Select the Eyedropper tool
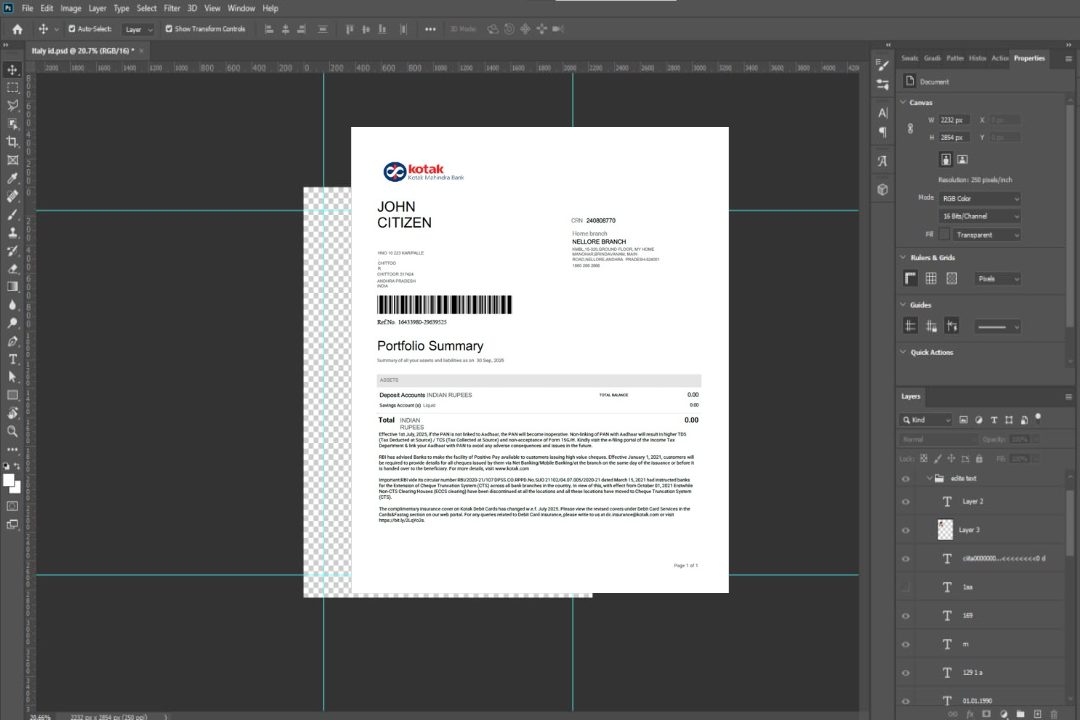Screen dimensions: 1080x720 (12, 178)
